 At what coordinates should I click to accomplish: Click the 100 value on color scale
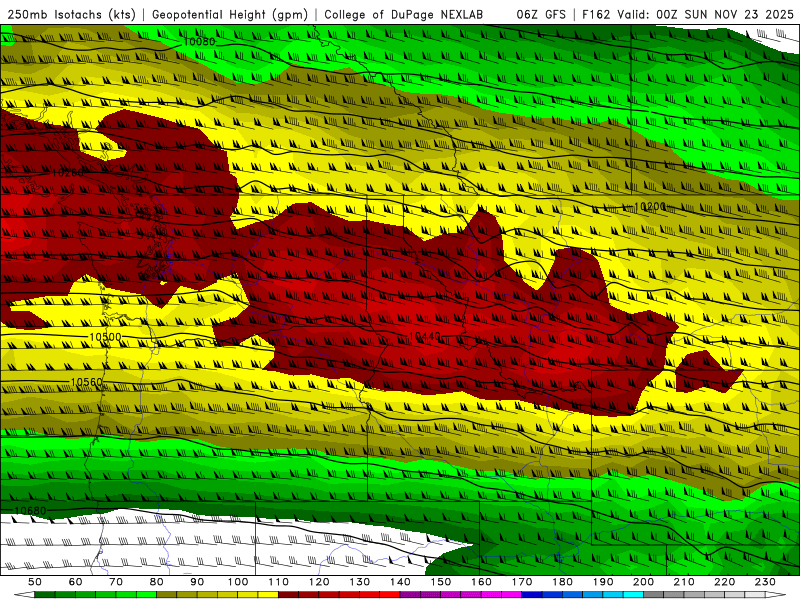pyautogui.click(x=238, y=582)
